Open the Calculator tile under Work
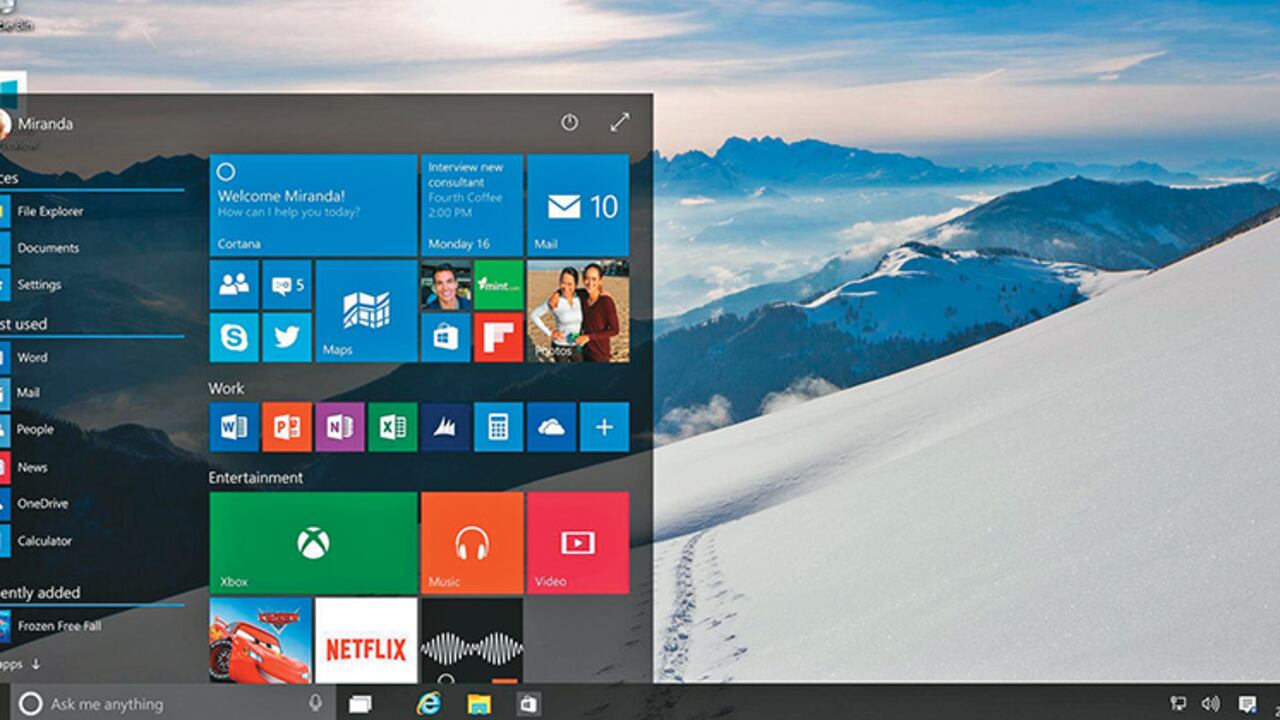This screenshot has width=1280, height=720. (x=498, y=427)
